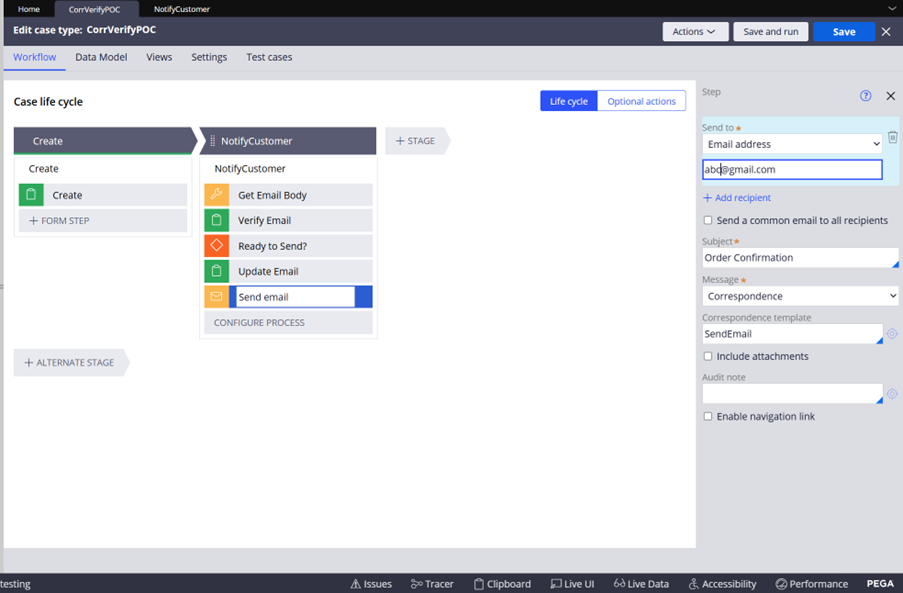Click the Save and run button

770,32
